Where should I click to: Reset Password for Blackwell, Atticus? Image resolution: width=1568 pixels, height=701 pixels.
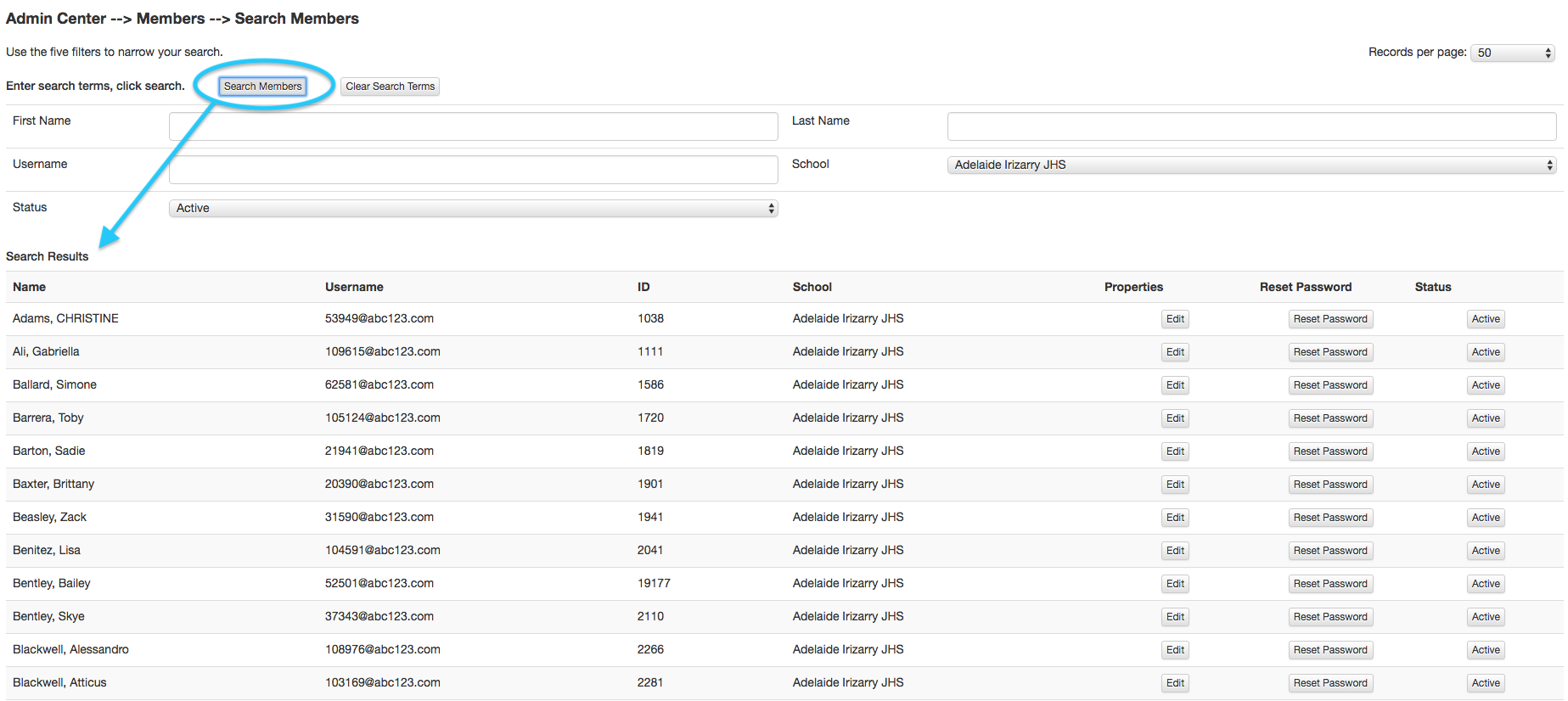1330,683
